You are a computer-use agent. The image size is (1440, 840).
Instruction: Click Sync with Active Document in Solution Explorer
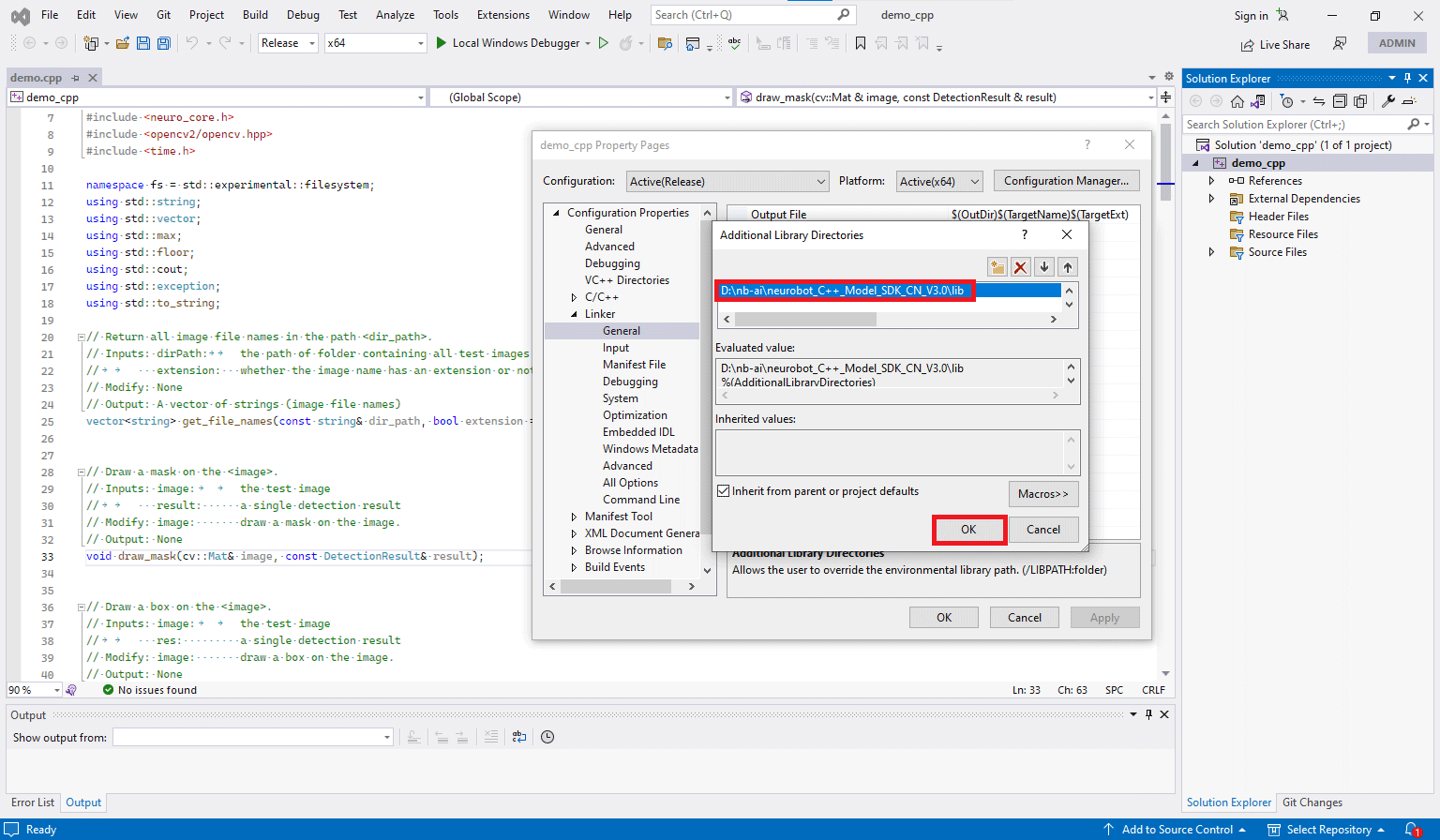[x=1319, y=101]
